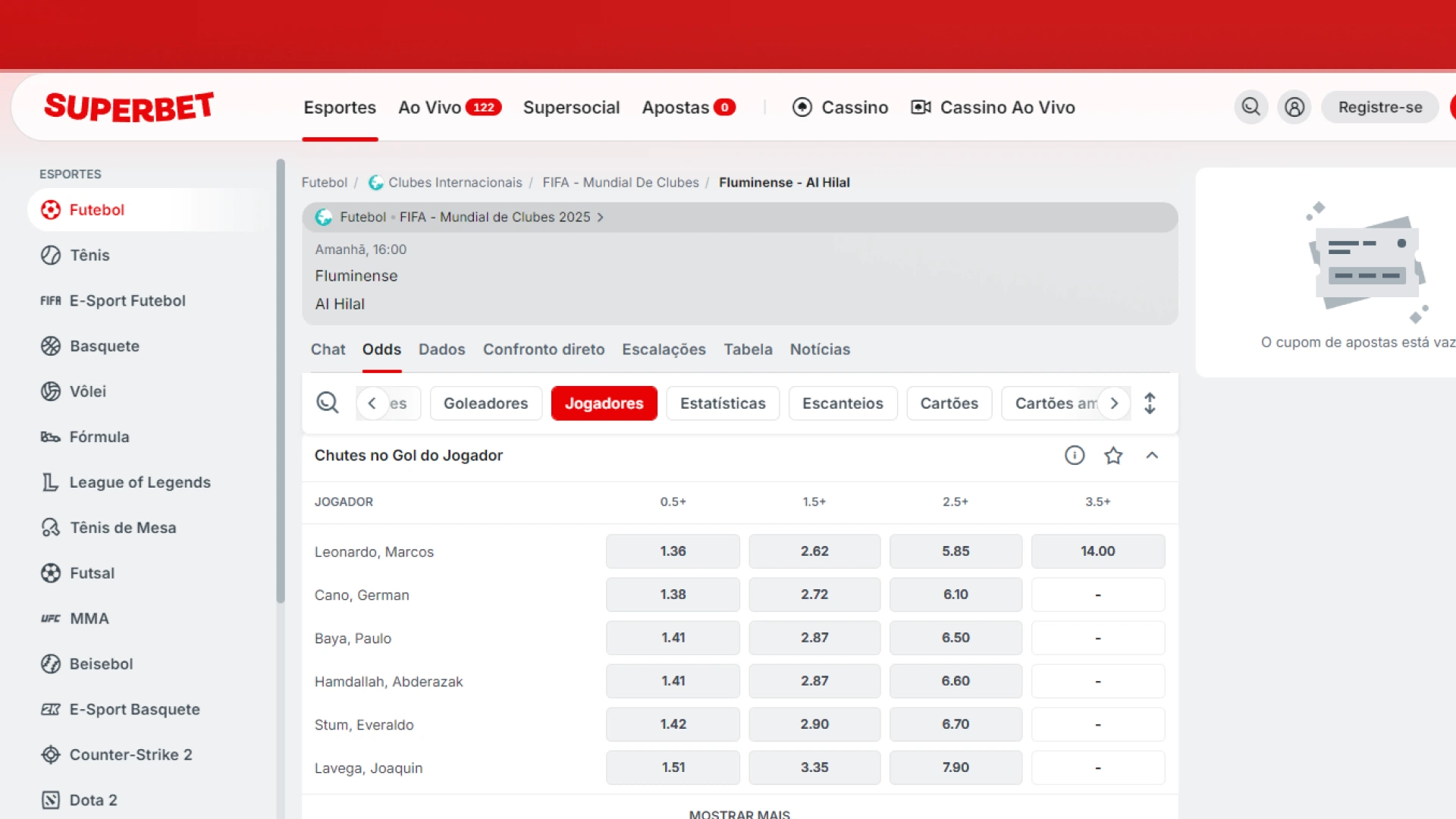Image resolution: width=1456 pixels, height=819 pixels.
Task: Select the Tênis de Mesa paddle icon
Action: [x=51, y=528]
